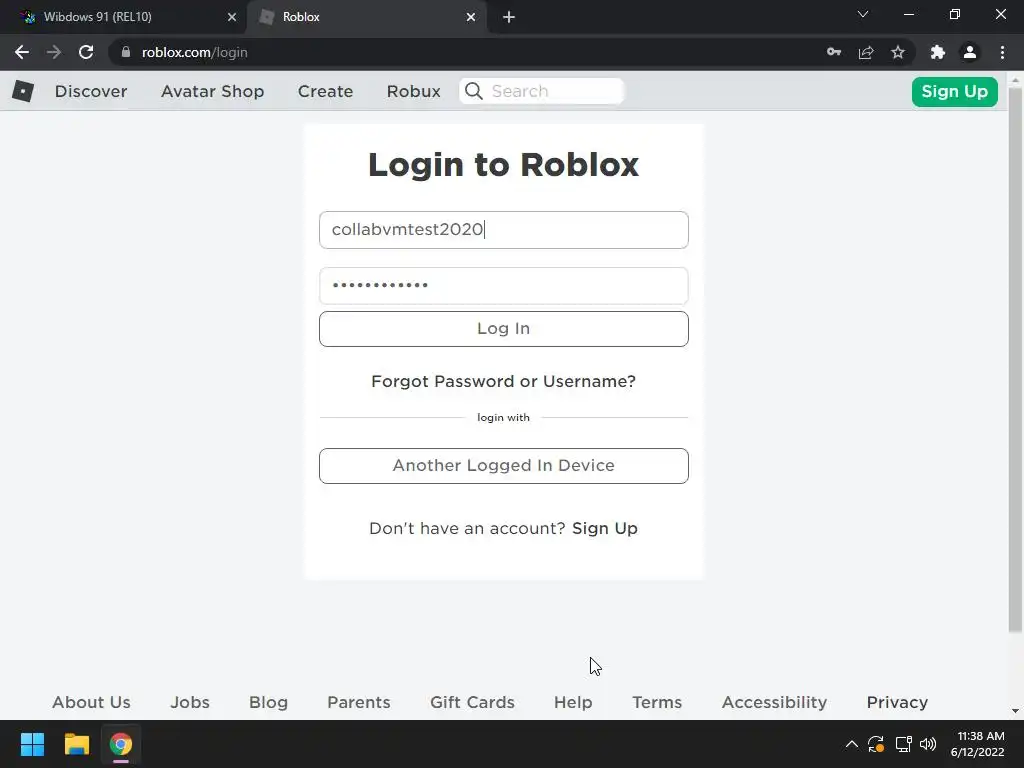Open the Avatar Shop menu item
The height and width of the screenshot is (768, 1024).
pos(212,91)
